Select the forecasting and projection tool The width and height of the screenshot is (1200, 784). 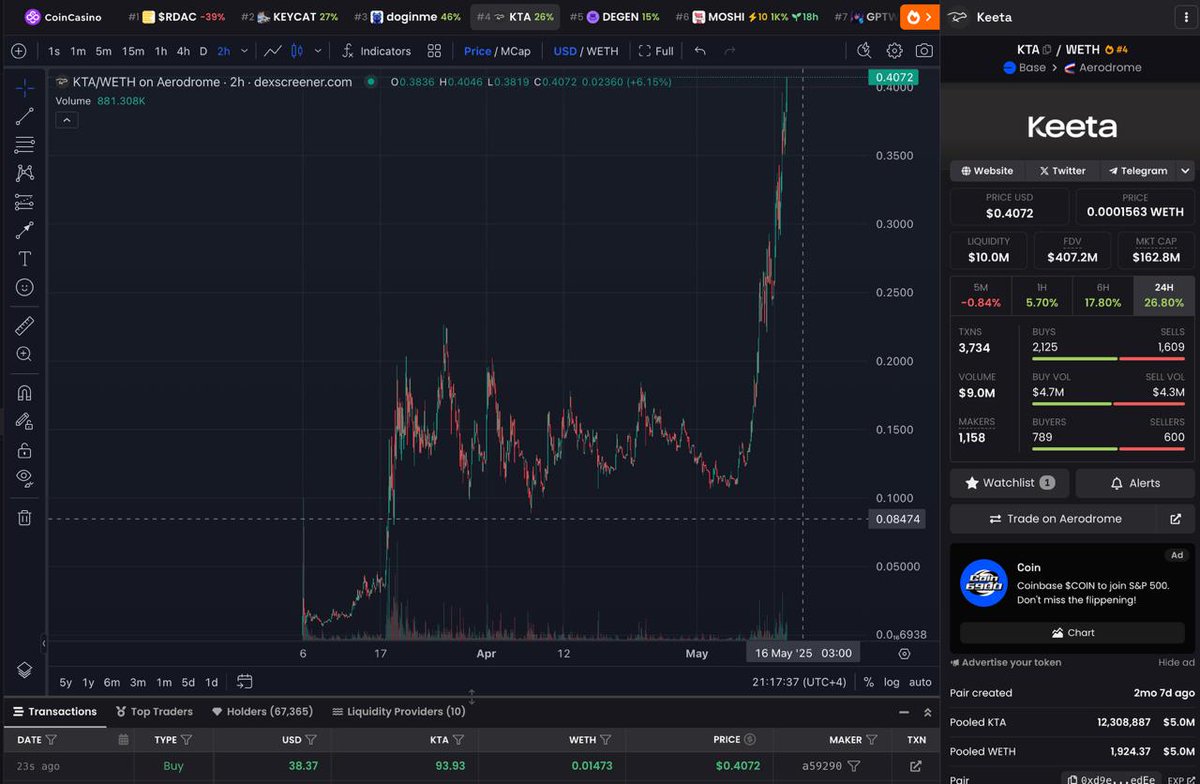(x=24, y=202)
